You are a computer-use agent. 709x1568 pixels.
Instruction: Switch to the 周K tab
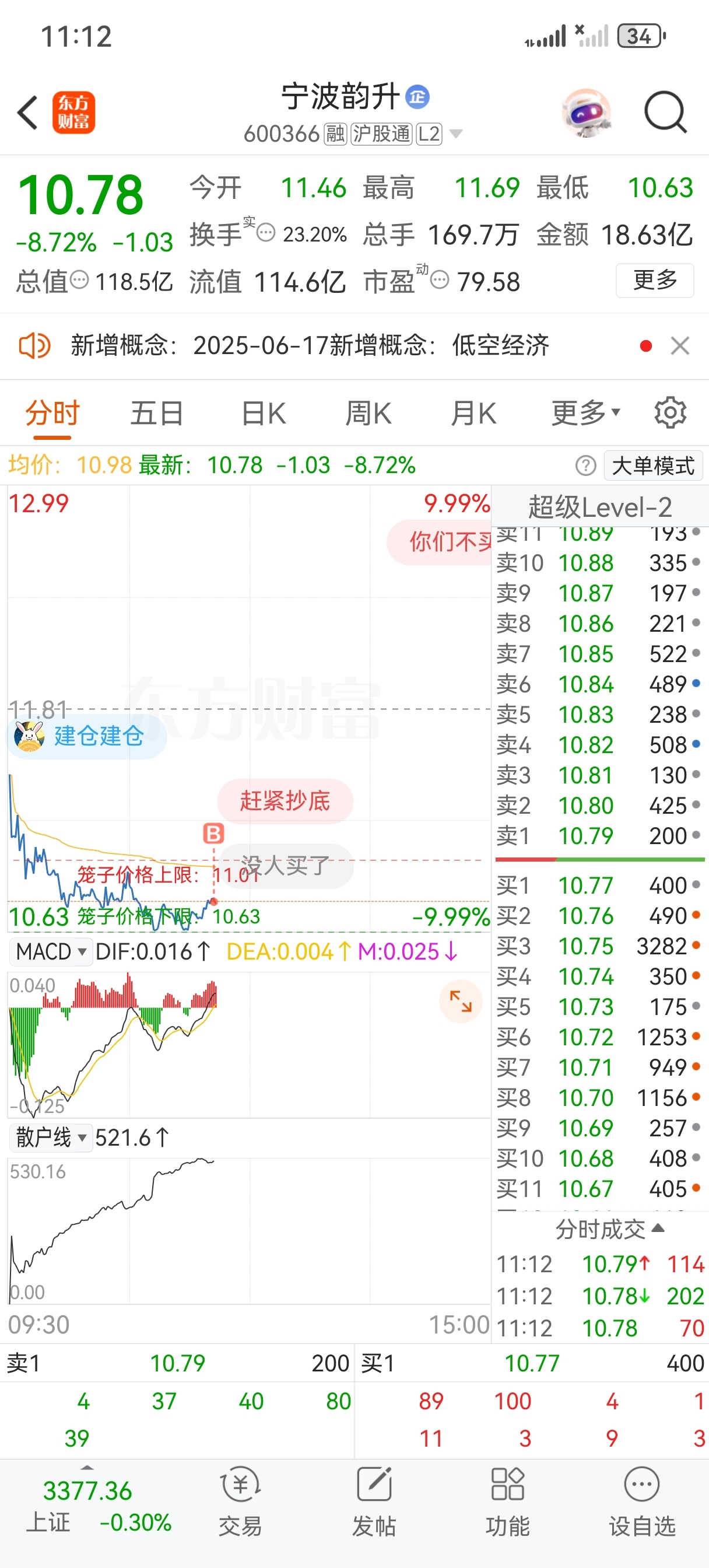point(368,414)
